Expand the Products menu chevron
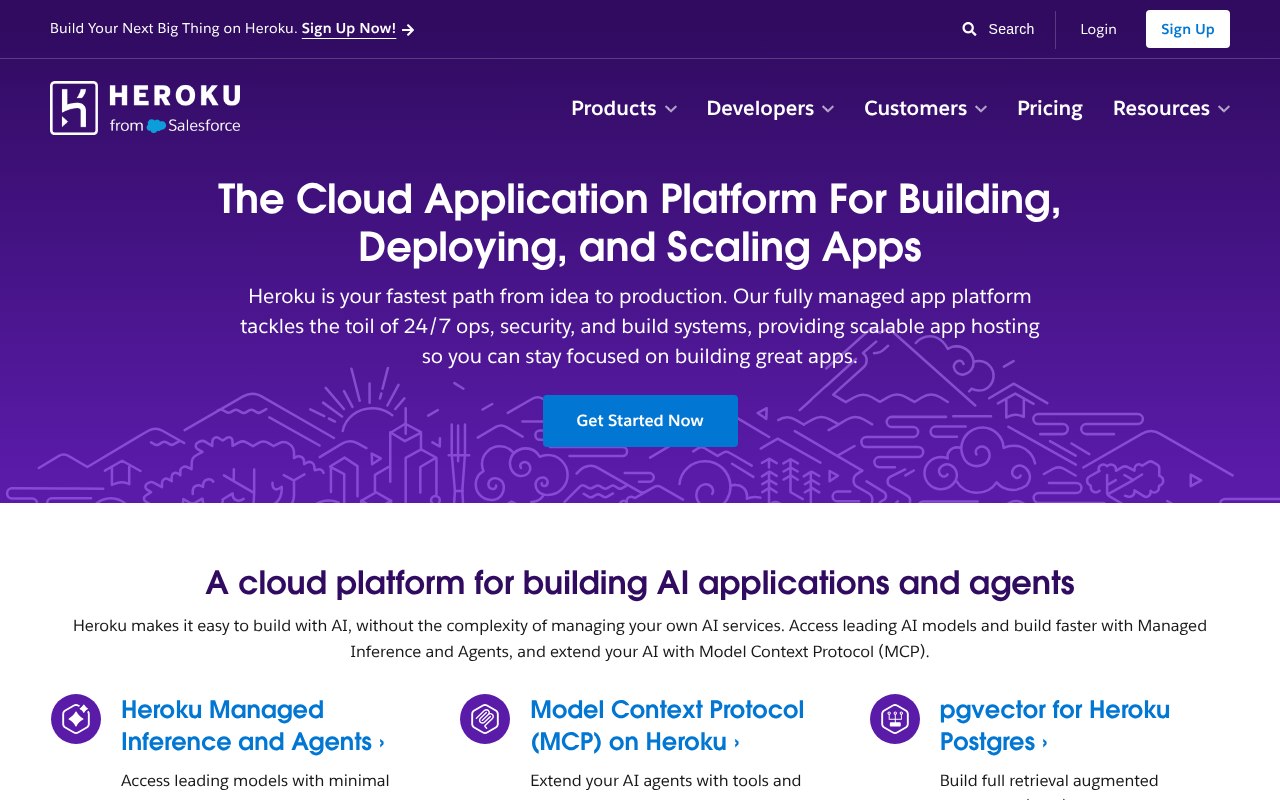1280x800 pixels. tap(671, 109)
